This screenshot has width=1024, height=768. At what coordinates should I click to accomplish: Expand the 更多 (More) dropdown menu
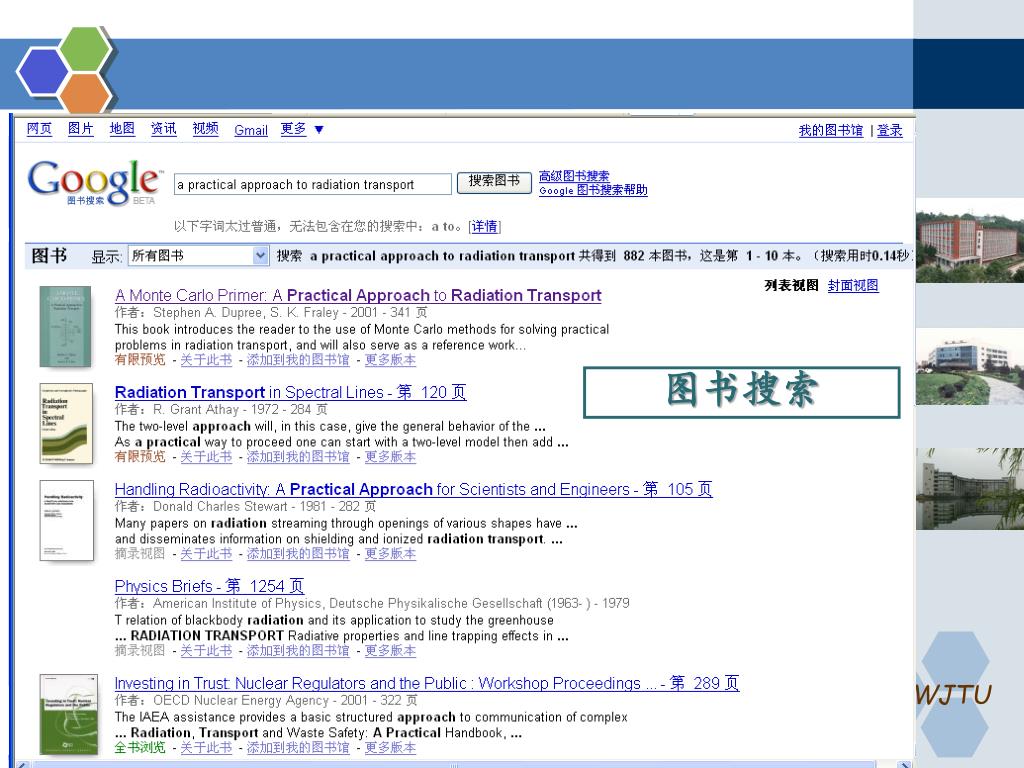coord(302,129)
